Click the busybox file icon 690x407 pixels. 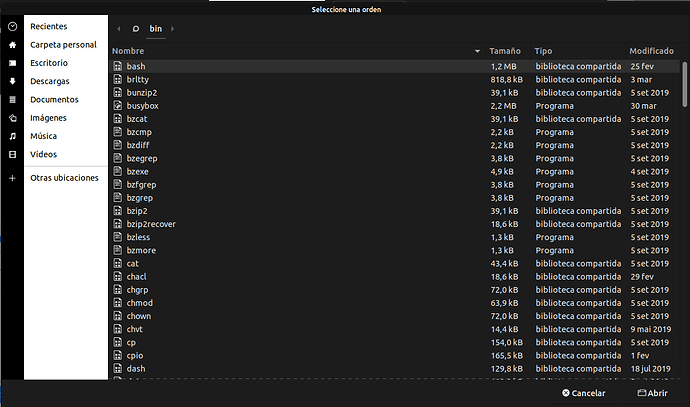[x=117, y=104]
